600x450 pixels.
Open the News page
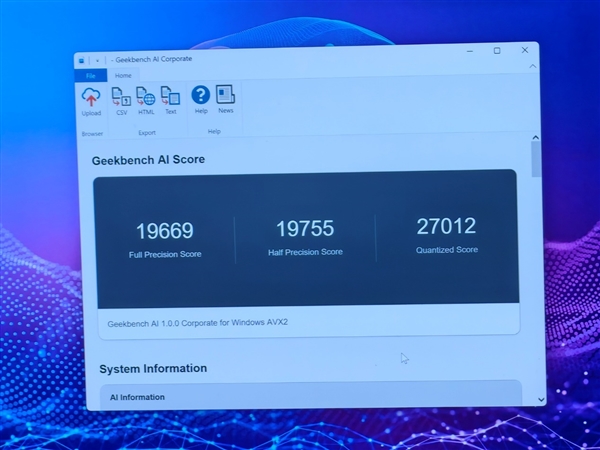(x=225, y=99)
